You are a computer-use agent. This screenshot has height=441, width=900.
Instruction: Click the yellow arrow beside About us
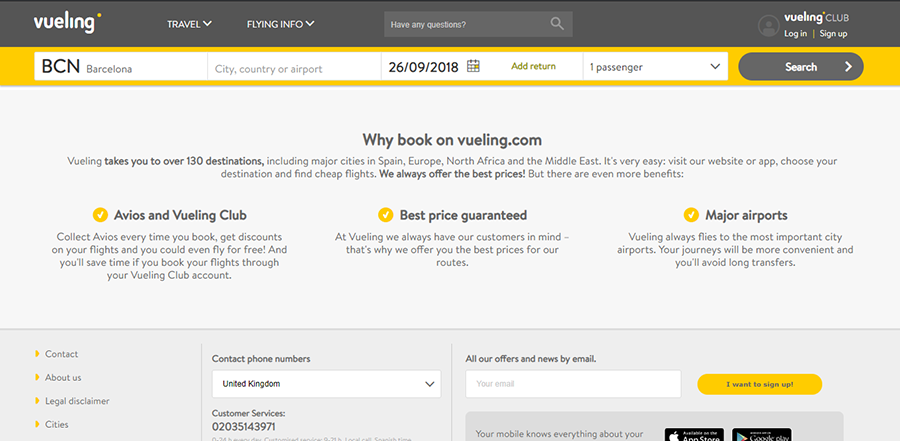37,377
